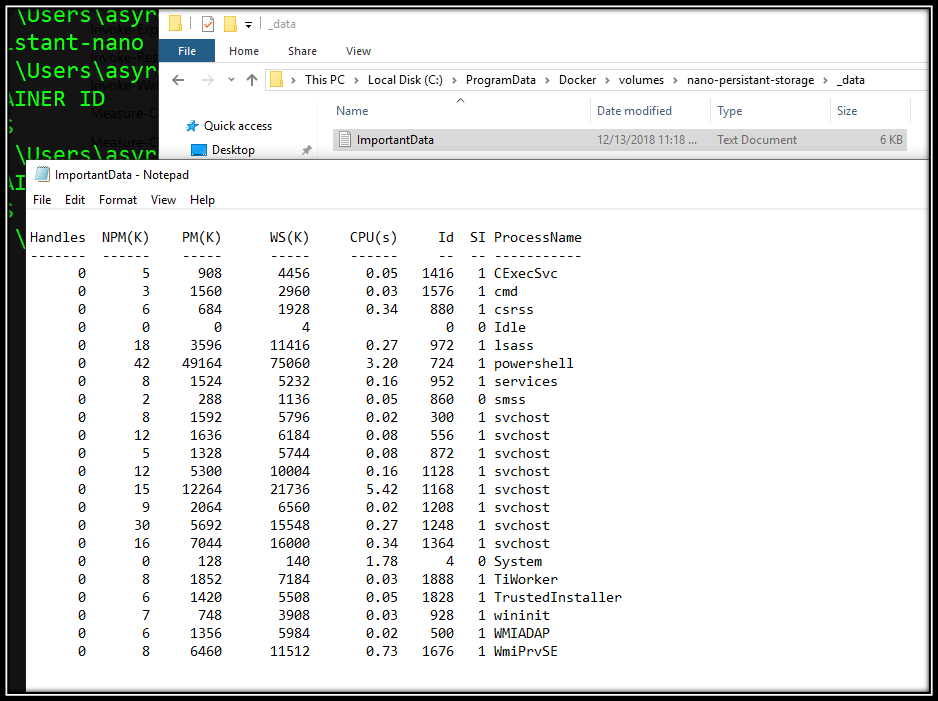Open the Notepad Help menu

(202, 200)
